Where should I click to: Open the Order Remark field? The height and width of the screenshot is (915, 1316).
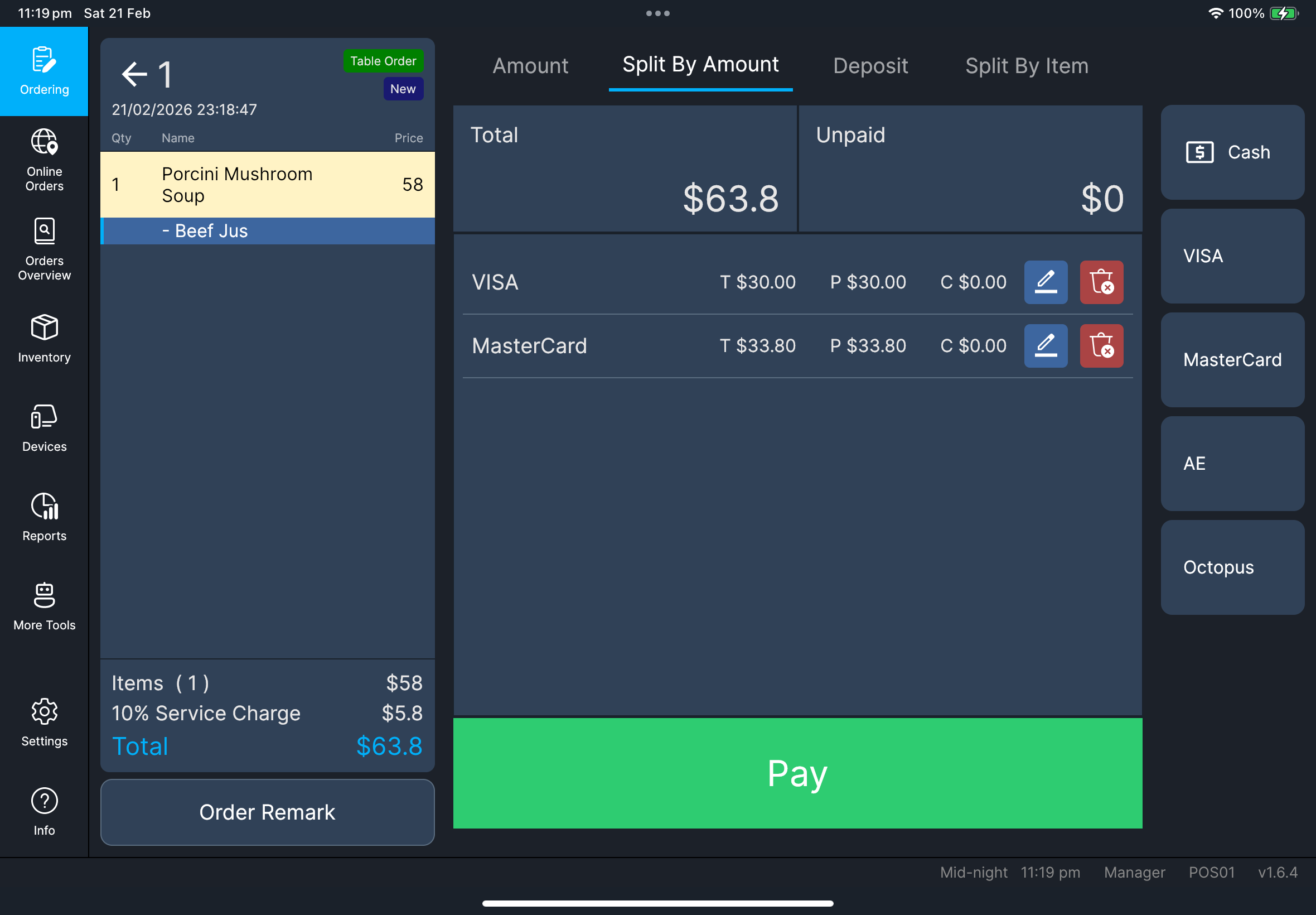[267, 812]
